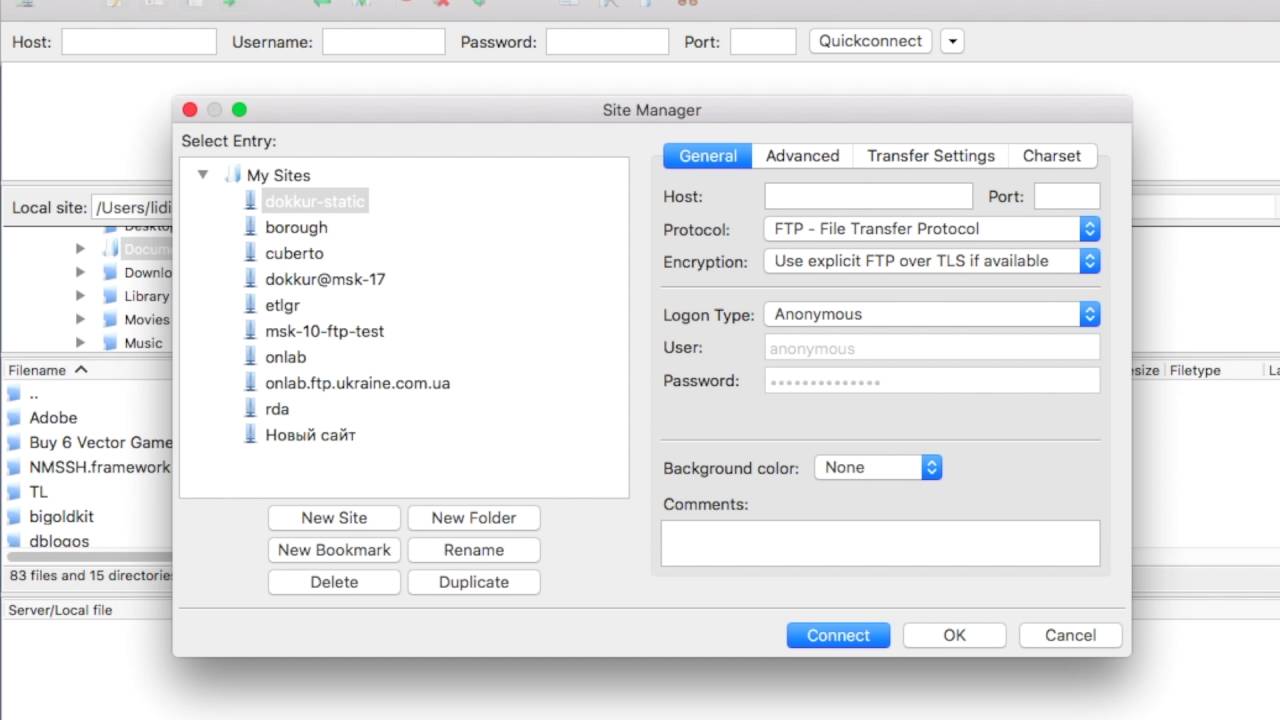This screenshot has height=720, width=1280.
Task: Select the Новый сайт site entry
Action: click(x=310, y=435)
